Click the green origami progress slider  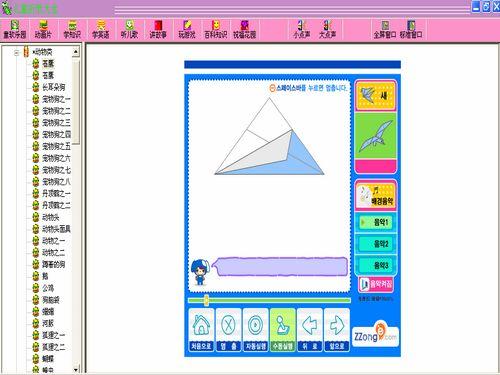(x=269, y=300)
